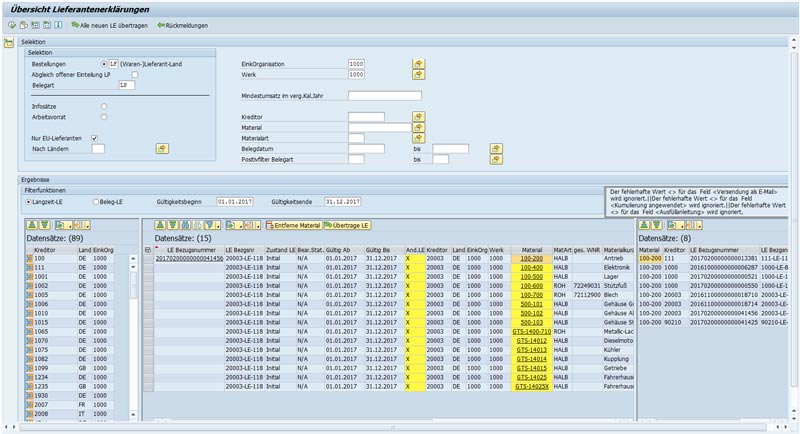Open export dropdown in Kreditor list toolbar

pyautogui.click(x=64, y=225)
